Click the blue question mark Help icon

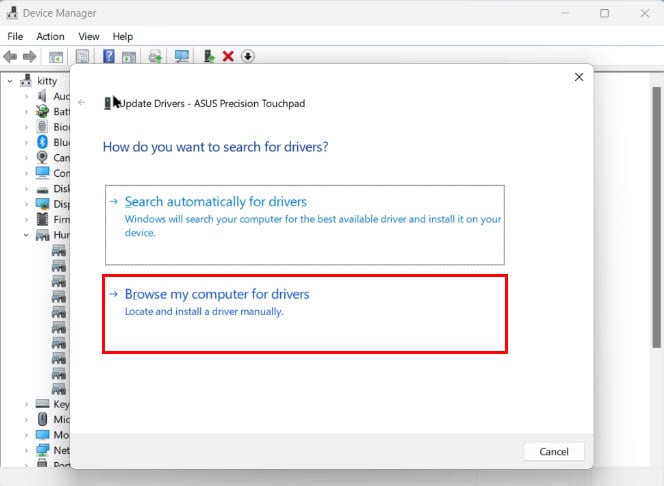point(109,56)
